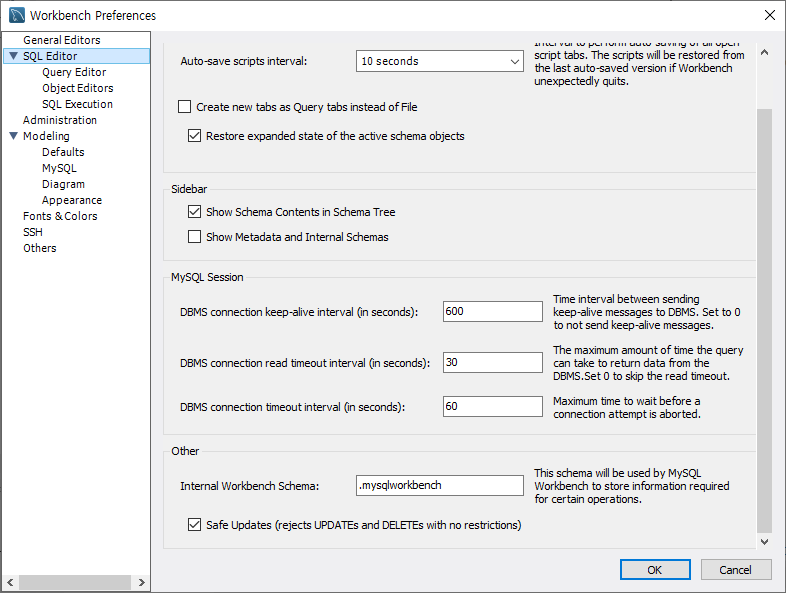Click the Other group title
786x593 pixels.
185,451
